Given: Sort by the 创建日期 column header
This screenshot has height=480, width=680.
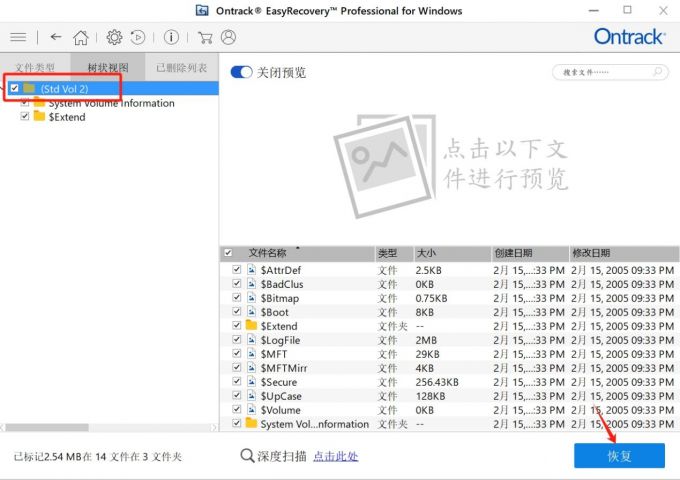Looking at the screenshot, I should [x=513, y=253].
